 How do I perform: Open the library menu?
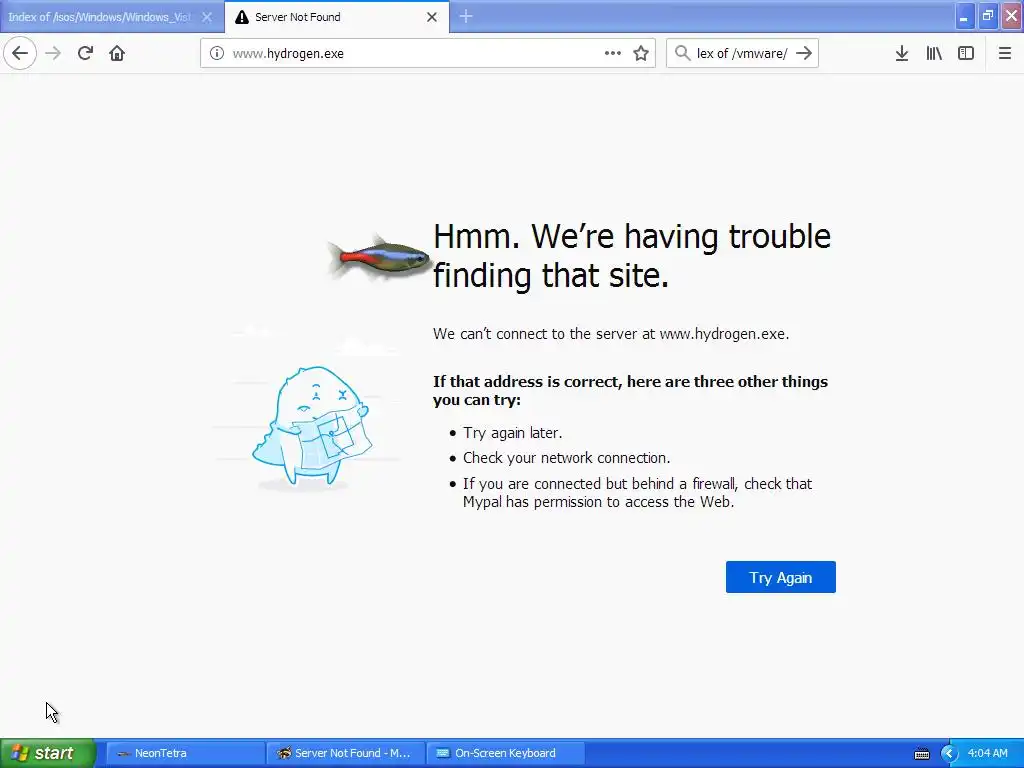[x=934, y=54]
